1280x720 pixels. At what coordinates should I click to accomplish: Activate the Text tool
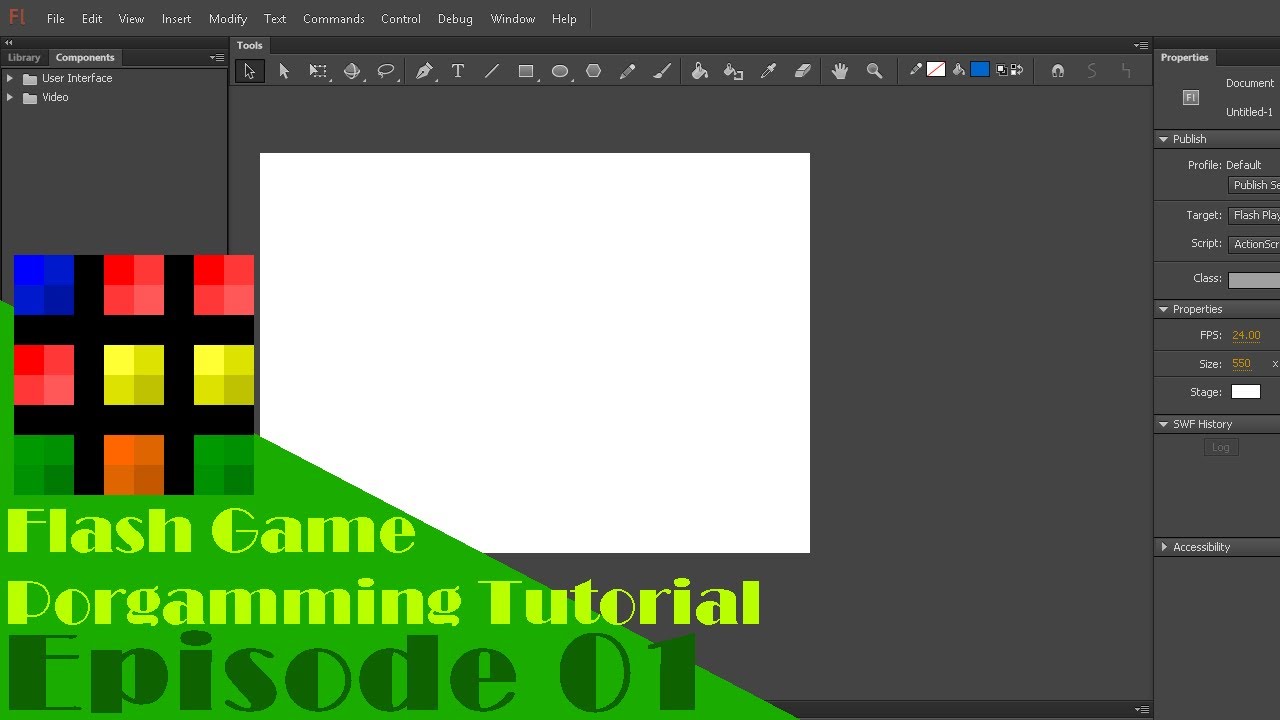coord(458,71)
